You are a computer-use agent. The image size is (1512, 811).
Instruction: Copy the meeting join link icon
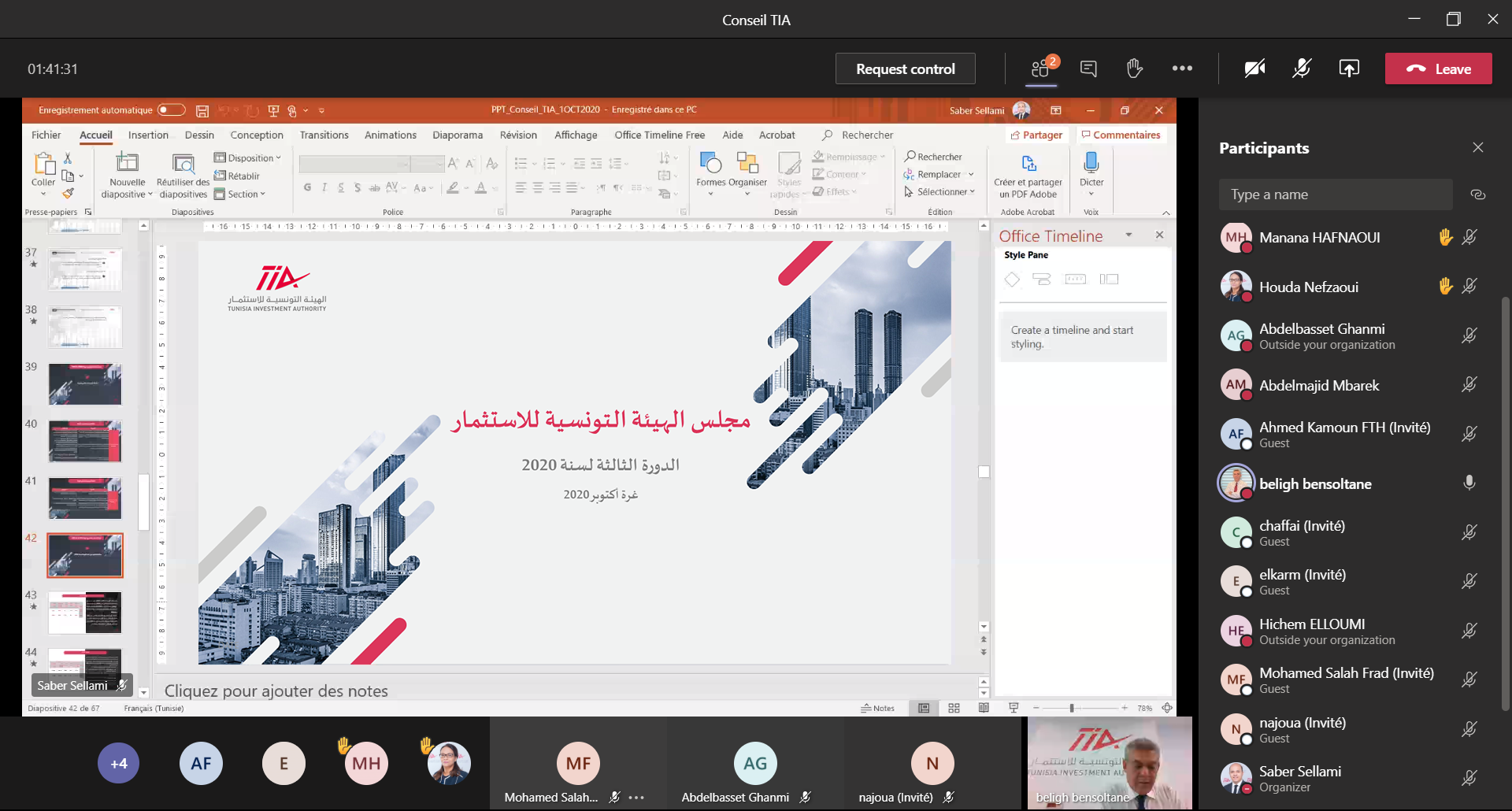pyautogui.click(x=1478, y=194)
